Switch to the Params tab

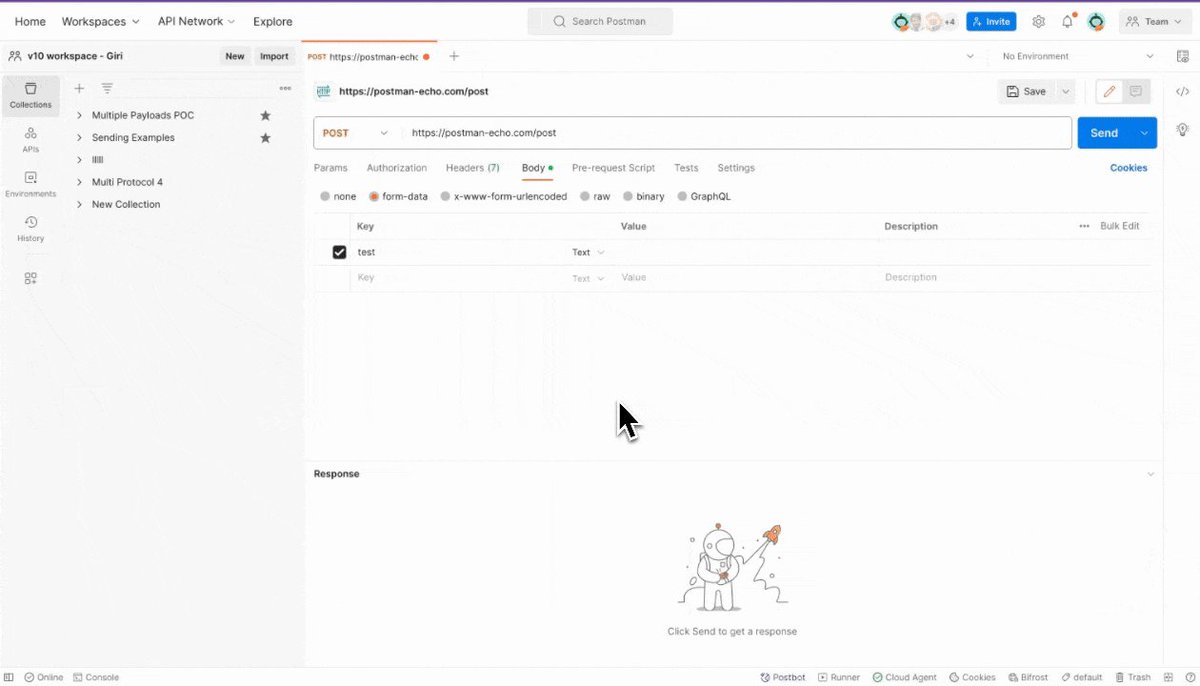(x=330, y=168)
